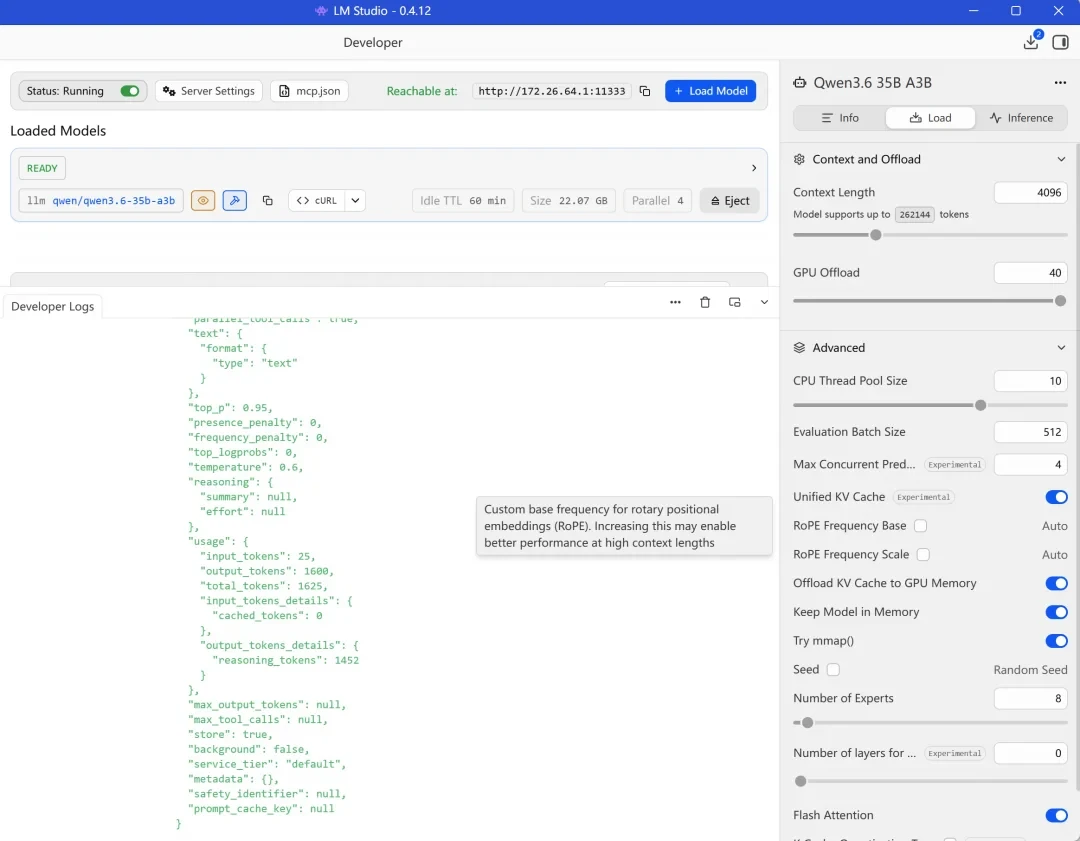1080x841 pixels.
Task: Clear developer logs with trash icon
Action: click(x=705, y=302)
